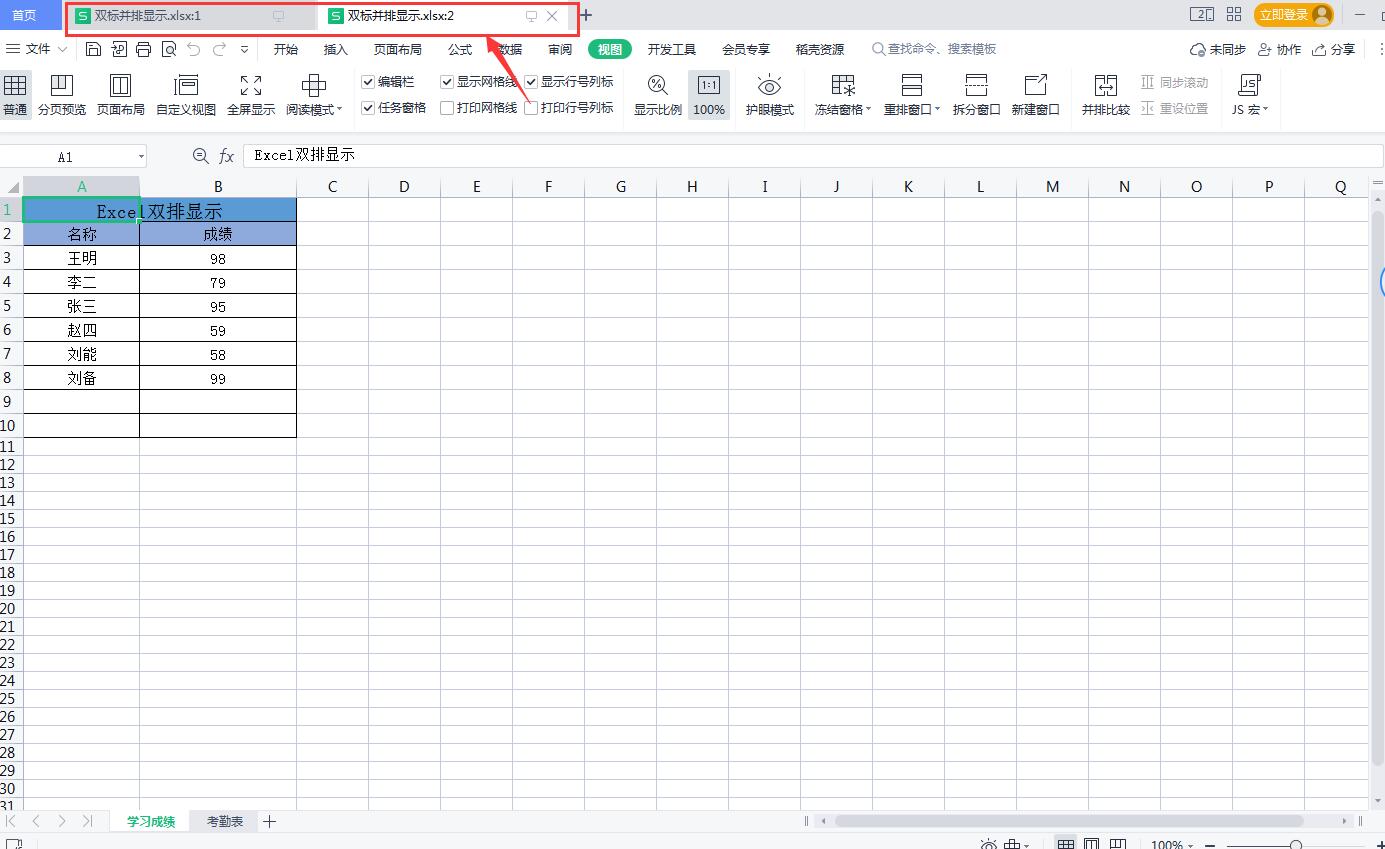Open 全屏显示 full screen view
This screenshot has width=1385, height=849.
pos(251,95)
